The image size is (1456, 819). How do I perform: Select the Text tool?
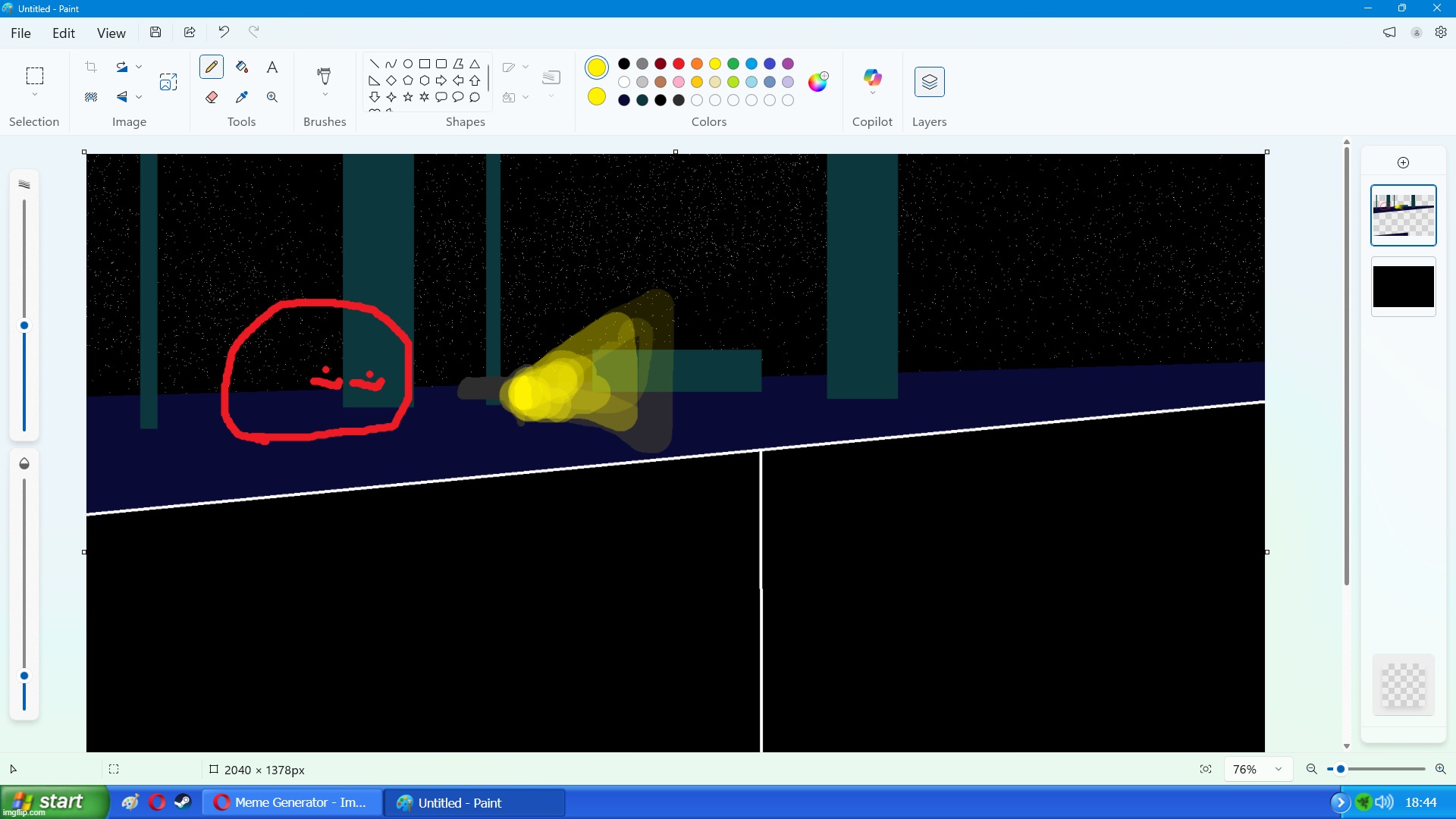click(x=272, y=67)
